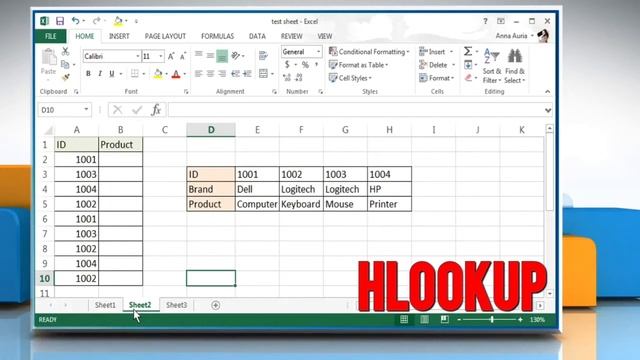Open the Calibri font name dropdown
Viewport: 640px width, 360px height.
(138, 56)
